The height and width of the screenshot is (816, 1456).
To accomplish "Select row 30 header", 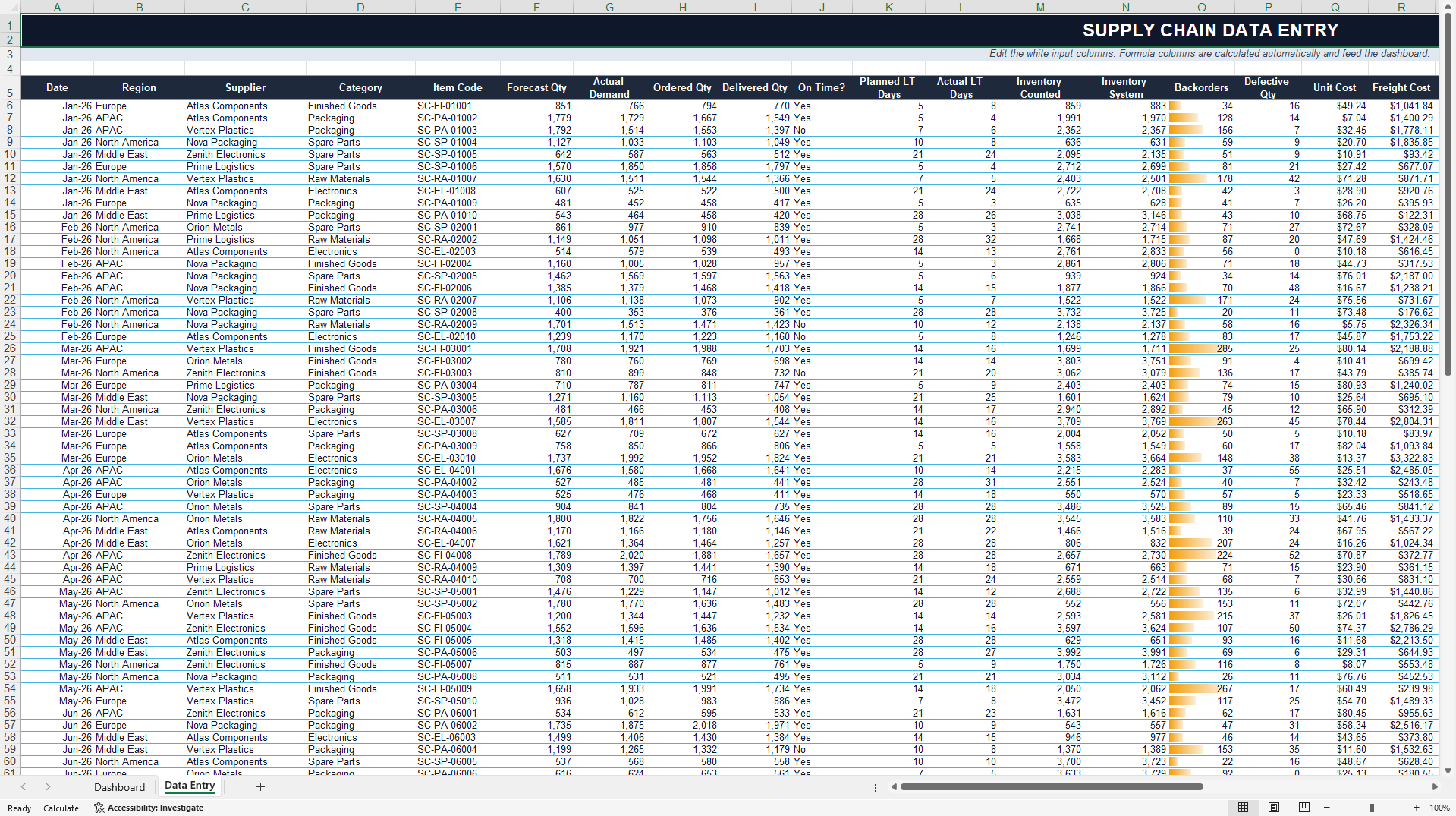I will coord(10,397).
